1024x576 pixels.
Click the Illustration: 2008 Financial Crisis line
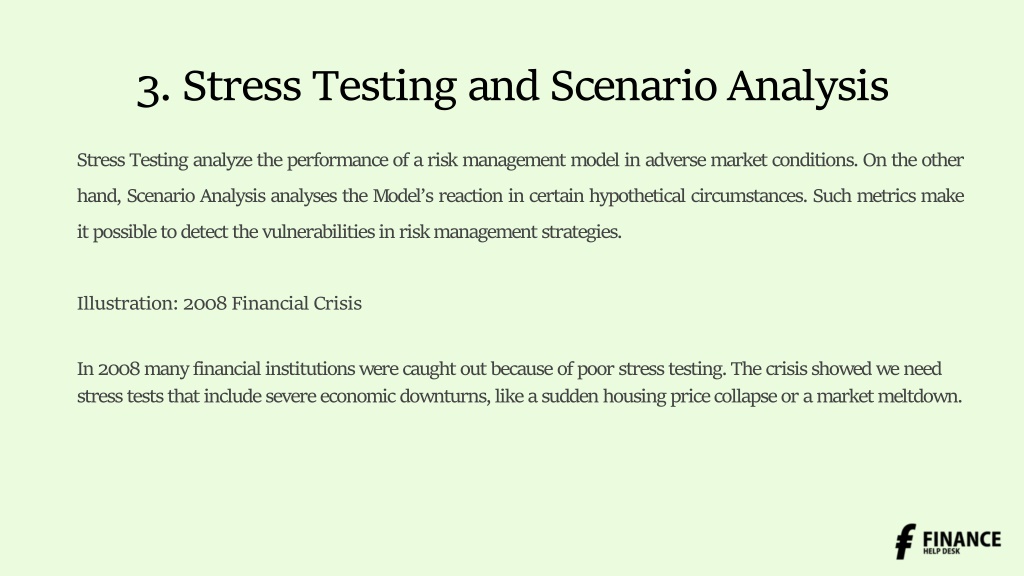pos(219,303)
